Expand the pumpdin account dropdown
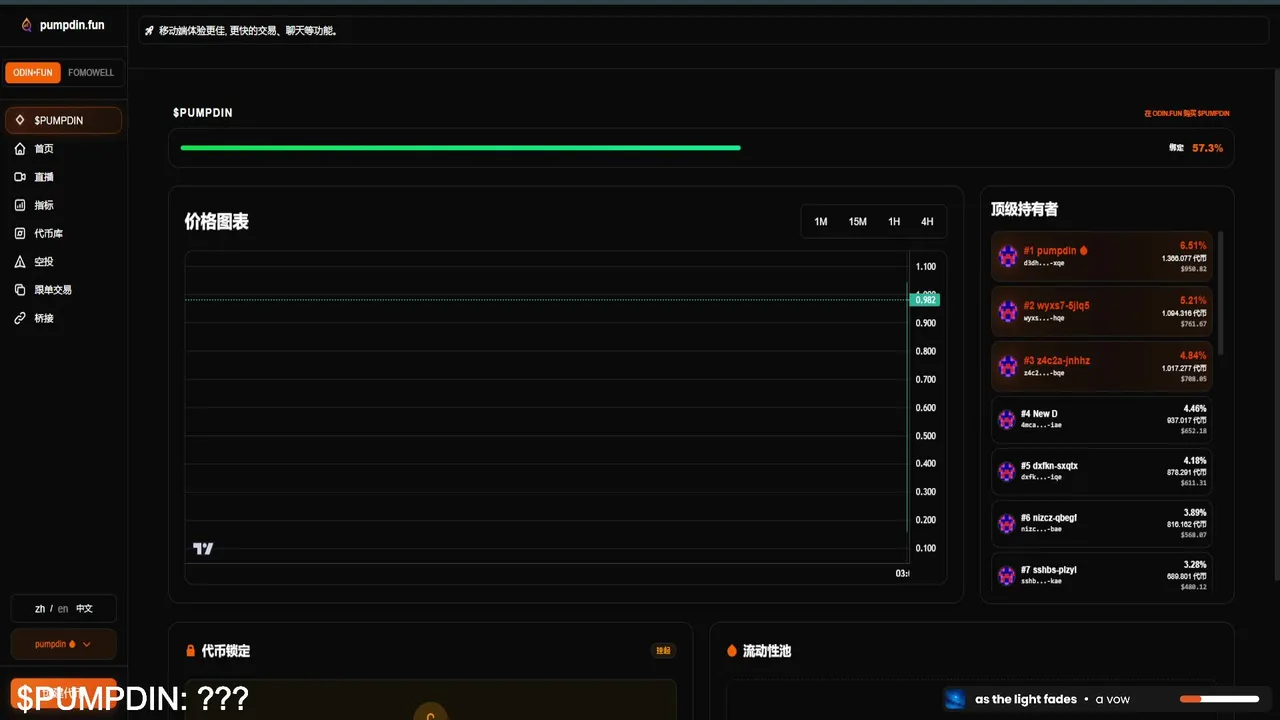 coord(64,644)
